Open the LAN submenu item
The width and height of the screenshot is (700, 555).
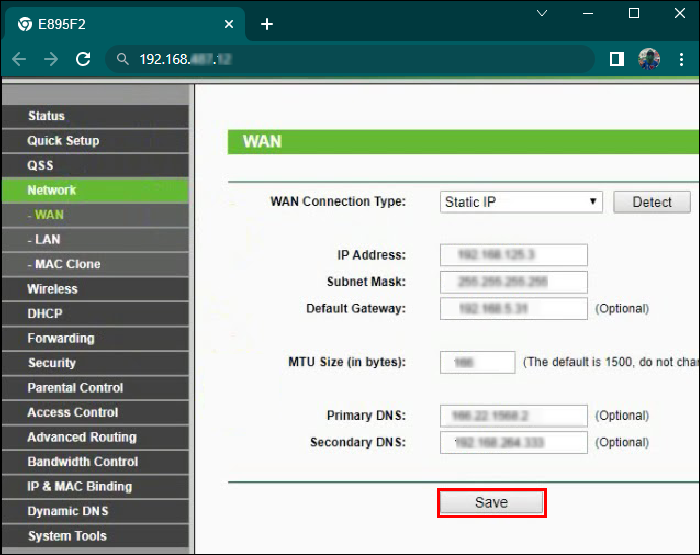pyautogui.click(x=96, y=239)
